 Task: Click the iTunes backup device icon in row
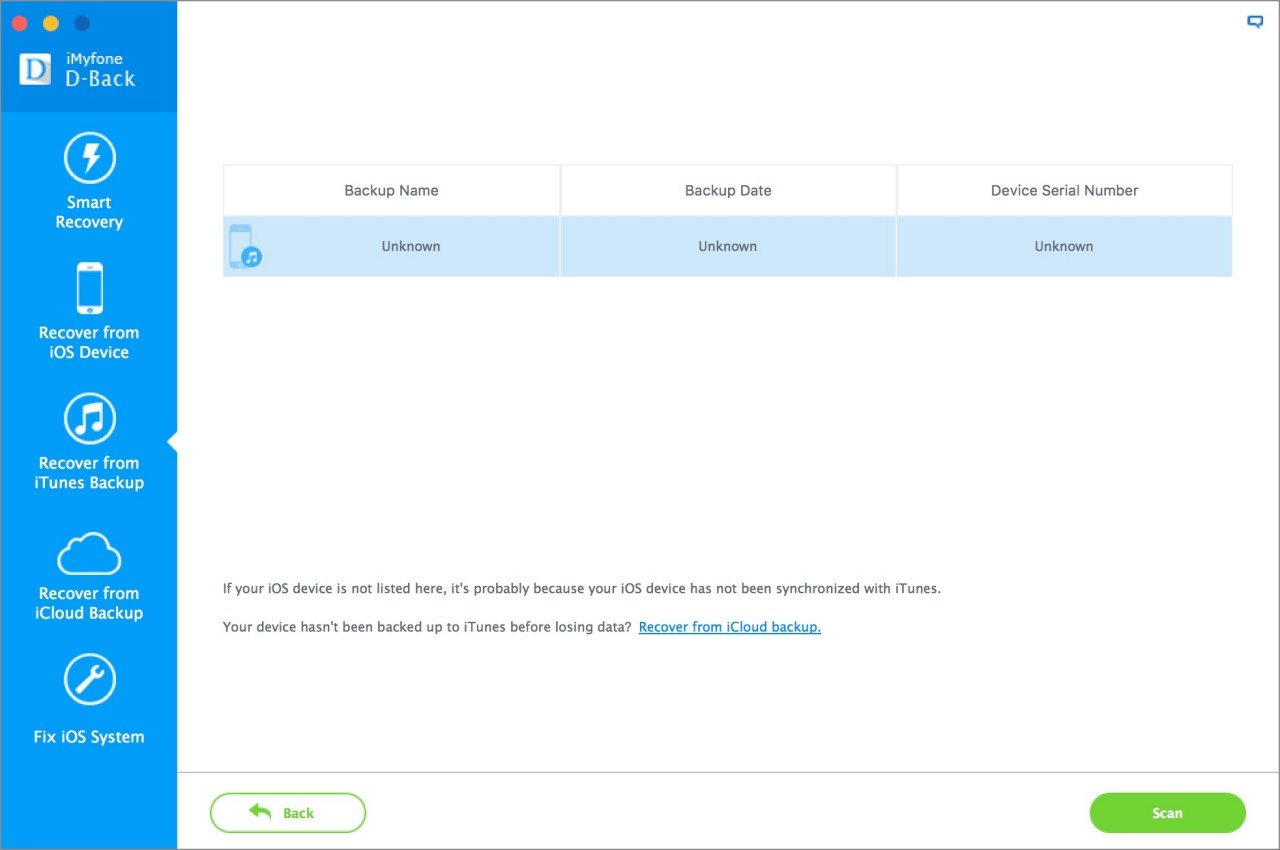click(244, 246)
